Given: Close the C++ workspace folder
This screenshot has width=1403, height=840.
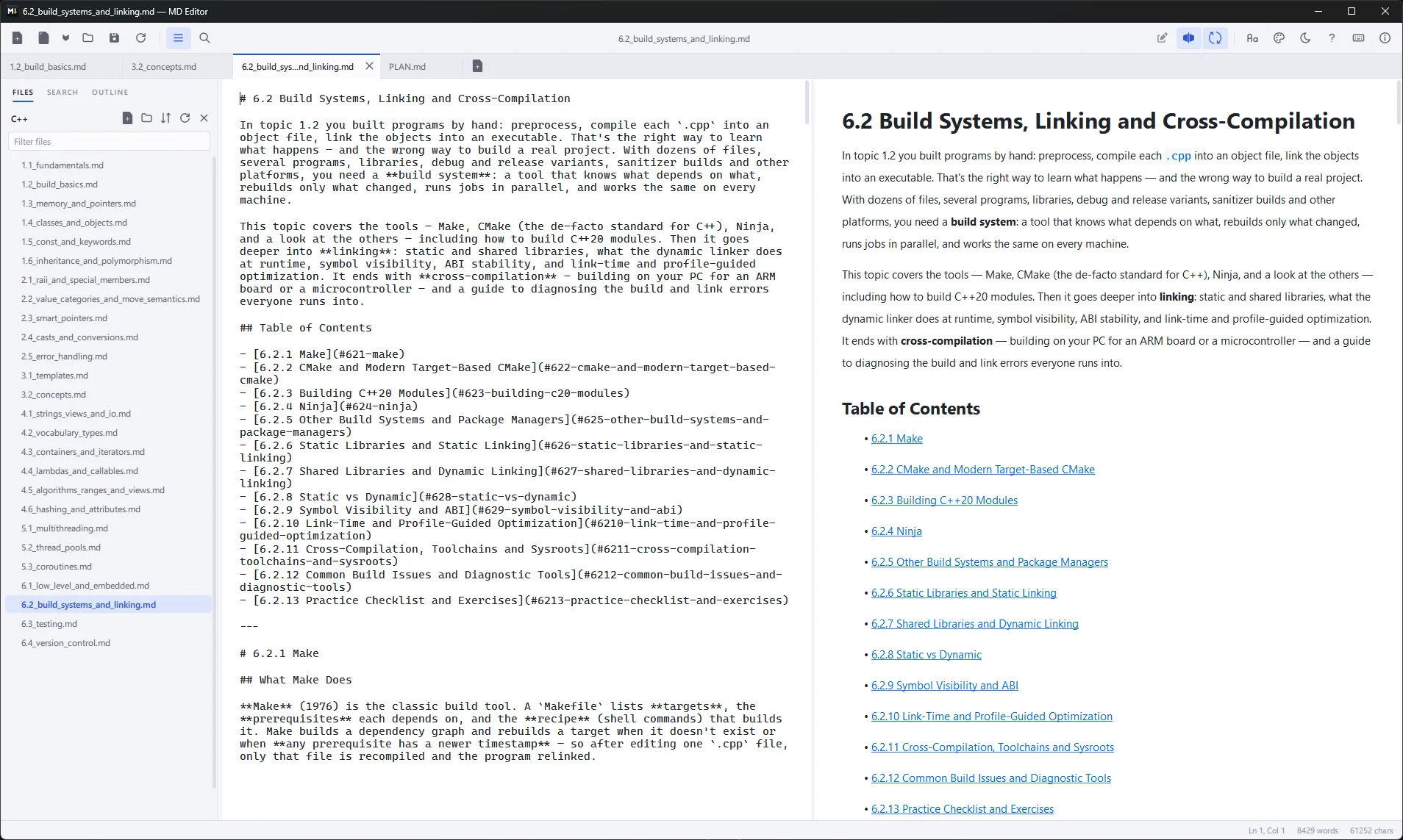Looking at the screenshot, I should click(204, 118).
